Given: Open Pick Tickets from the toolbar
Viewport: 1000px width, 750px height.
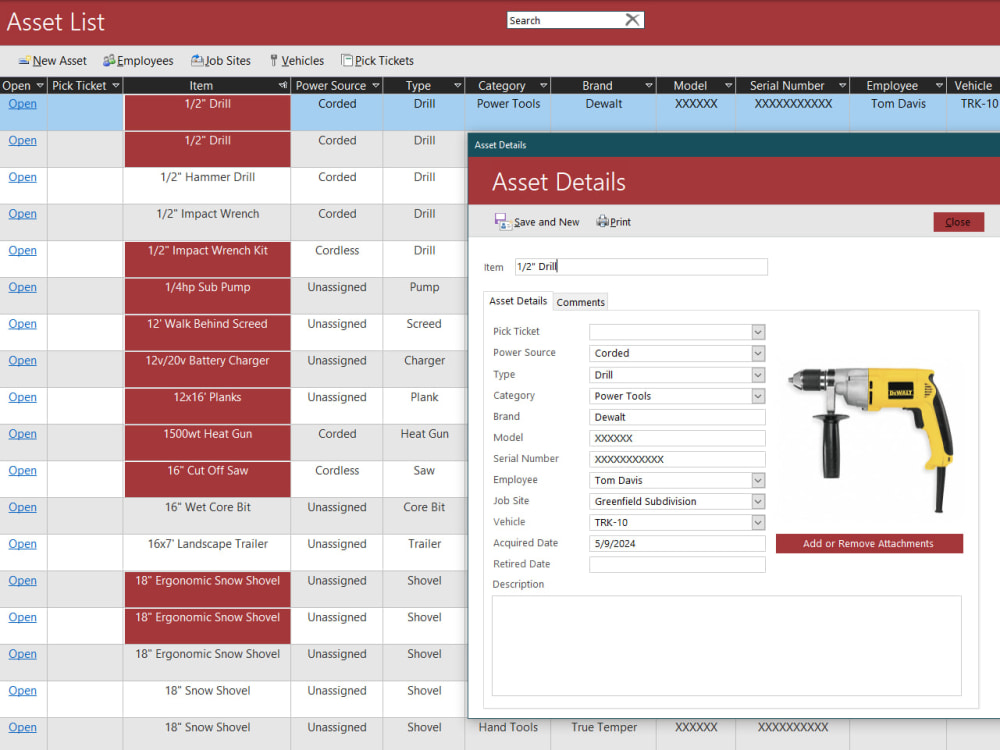Looking at the screenshot, I should [x=378, y=61].
